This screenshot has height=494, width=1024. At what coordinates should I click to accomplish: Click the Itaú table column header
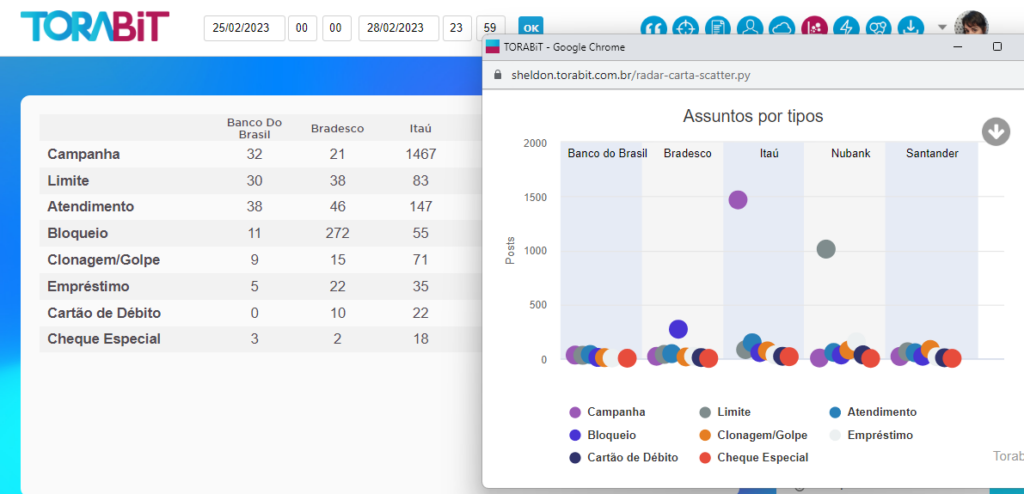pyautogui.click(x=421, y=129)
